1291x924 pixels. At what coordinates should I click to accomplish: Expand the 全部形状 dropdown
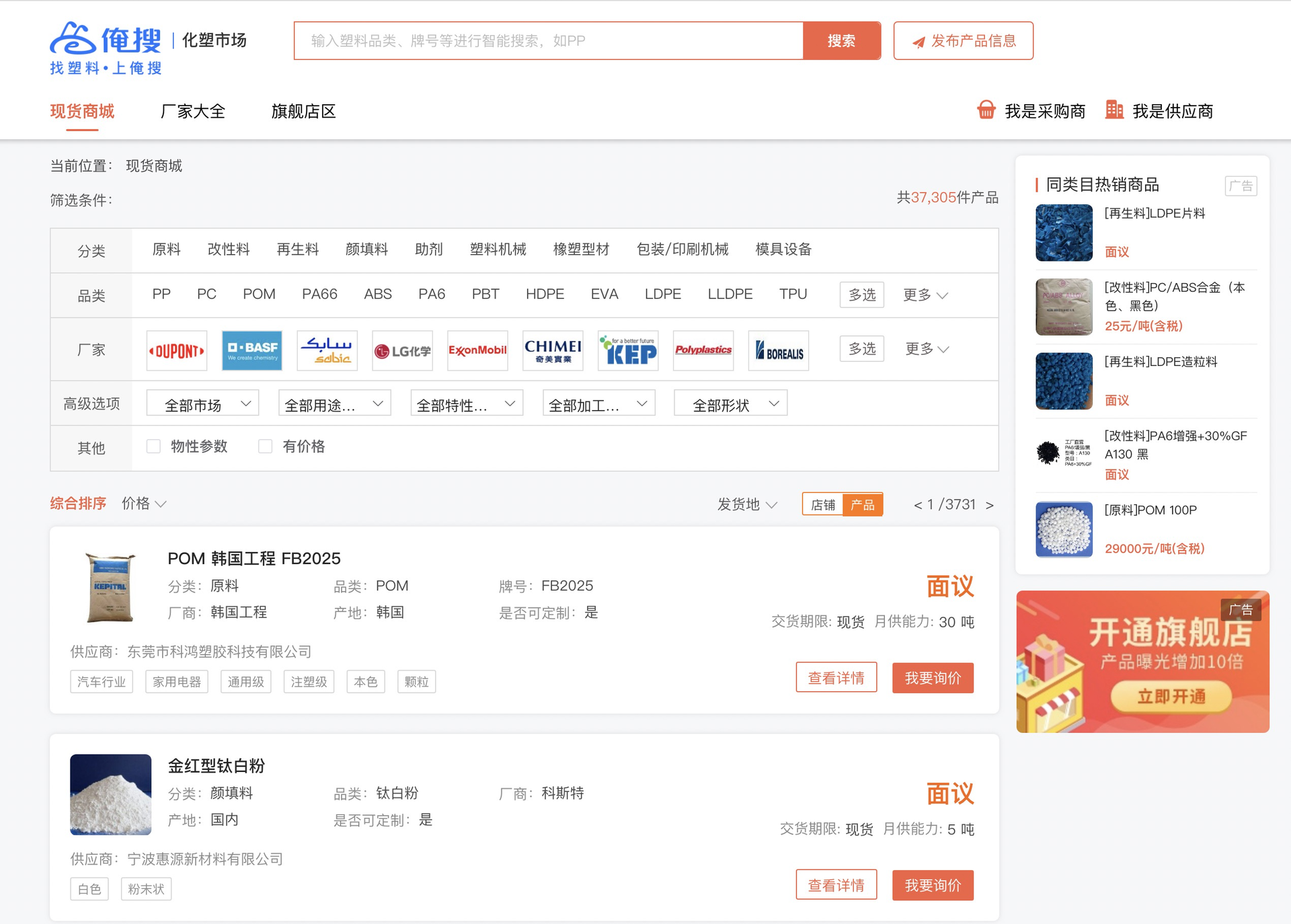point(731,404)
